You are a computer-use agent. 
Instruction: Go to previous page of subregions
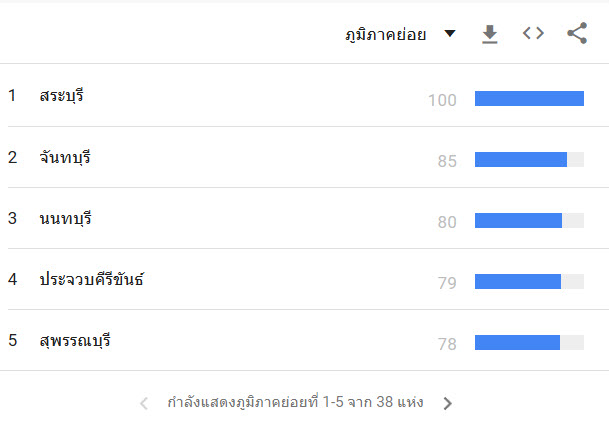[144, 403]
